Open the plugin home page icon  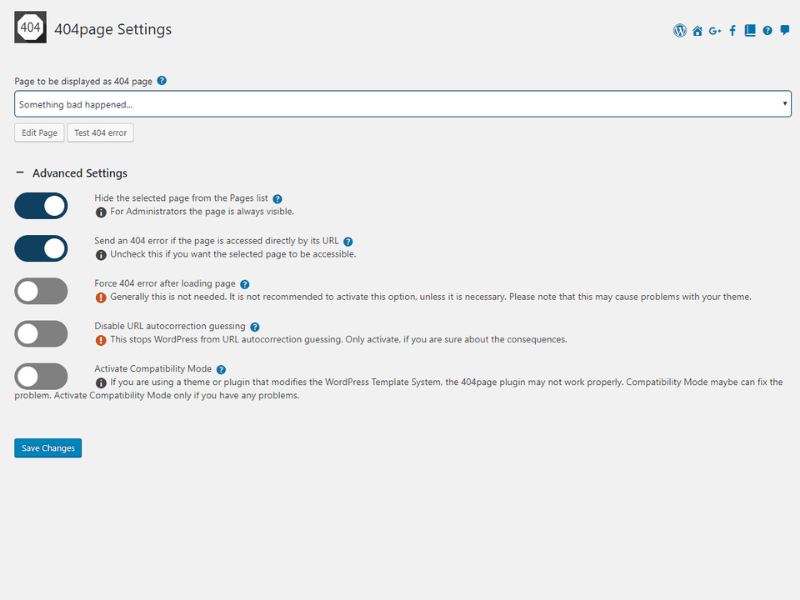click(698, 31)
